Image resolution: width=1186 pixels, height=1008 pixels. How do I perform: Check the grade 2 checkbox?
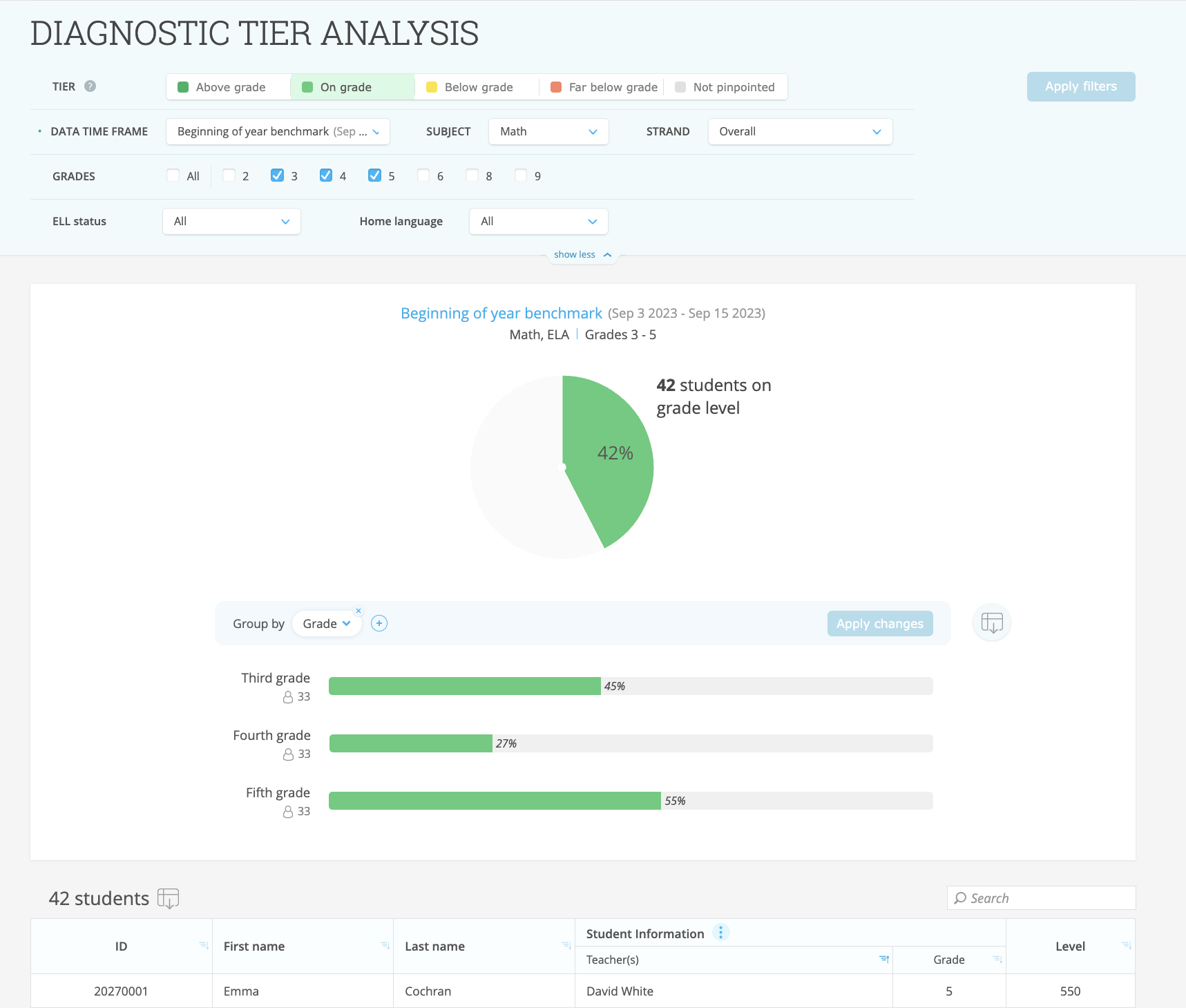click(x=229, y=175)
